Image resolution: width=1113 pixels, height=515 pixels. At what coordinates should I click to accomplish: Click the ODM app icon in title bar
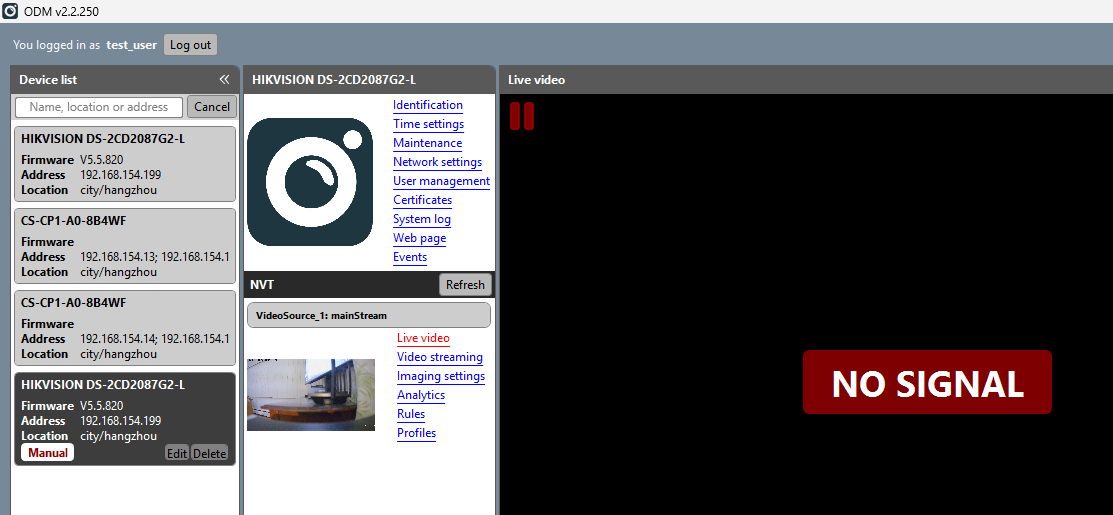click(10, 11)
